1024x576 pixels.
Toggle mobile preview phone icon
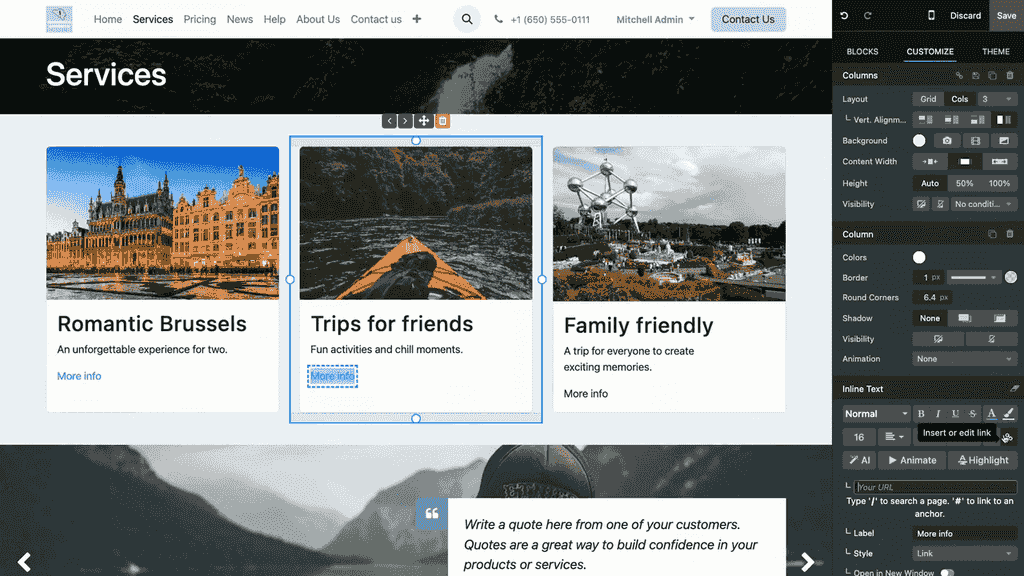coord(931,16)
